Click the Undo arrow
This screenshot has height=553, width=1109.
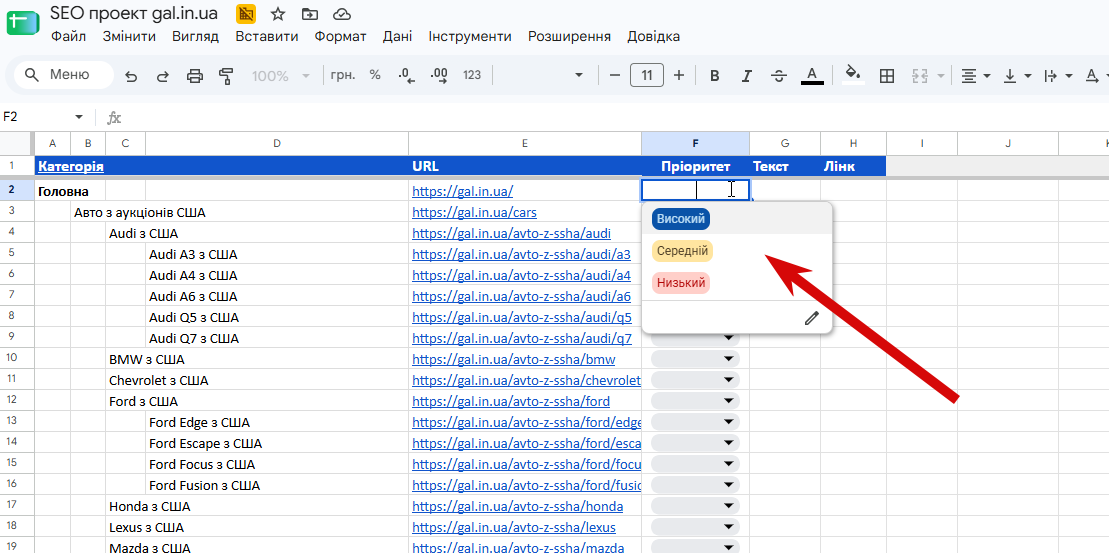[131, 76]
